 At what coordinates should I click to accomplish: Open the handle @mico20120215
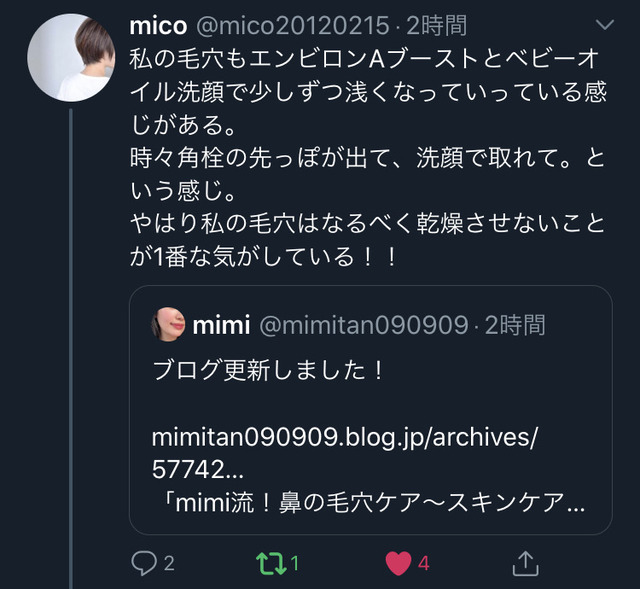coord(293,26)
